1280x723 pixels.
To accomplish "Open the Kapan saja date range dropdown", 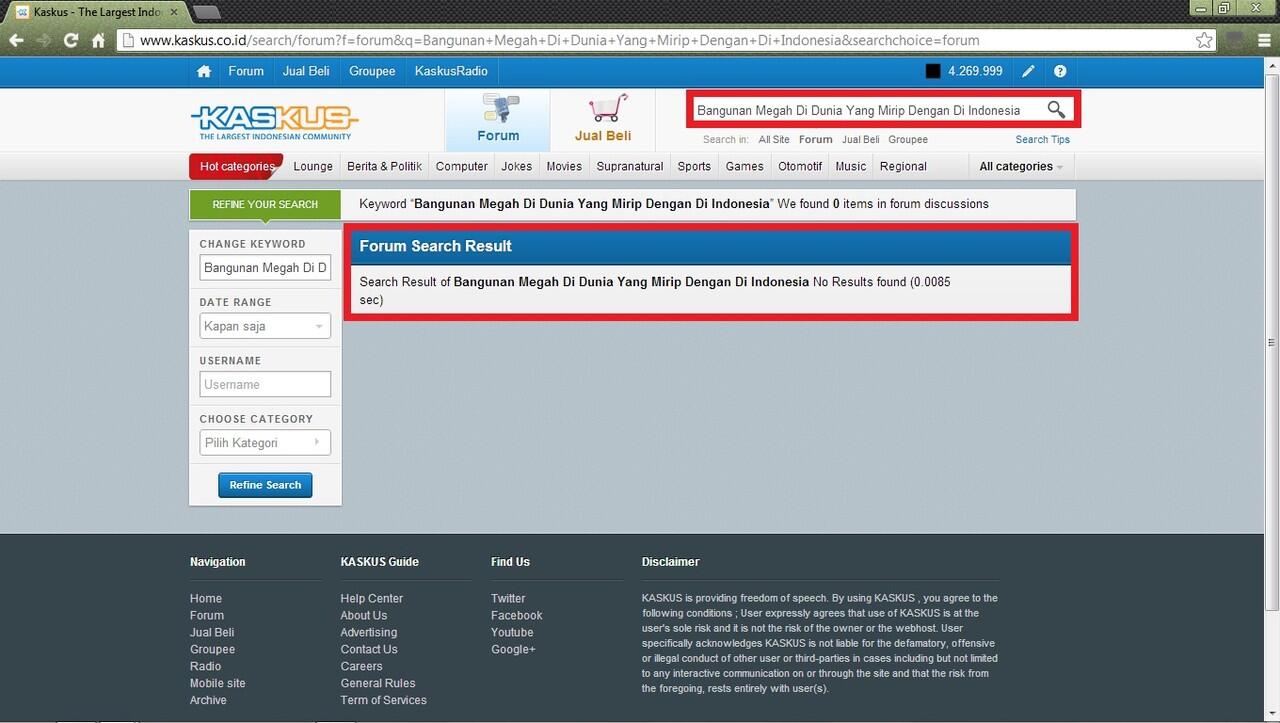I will coord(265,326).
